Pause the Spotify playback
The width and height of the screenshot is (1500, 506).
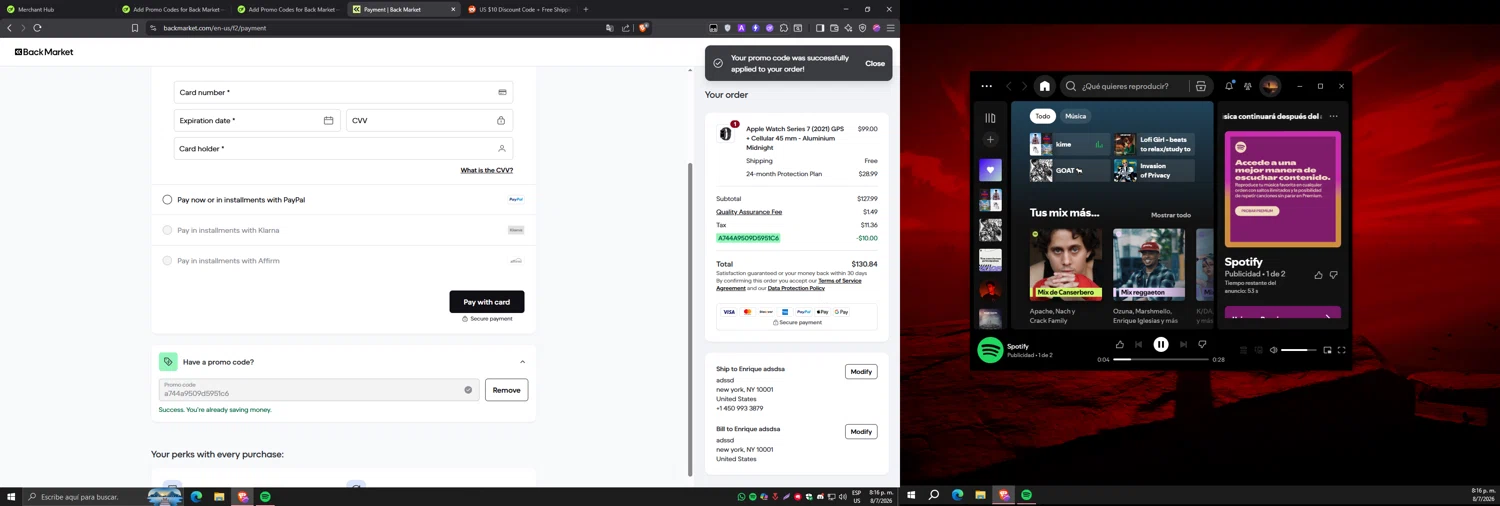coord(1161,344)
